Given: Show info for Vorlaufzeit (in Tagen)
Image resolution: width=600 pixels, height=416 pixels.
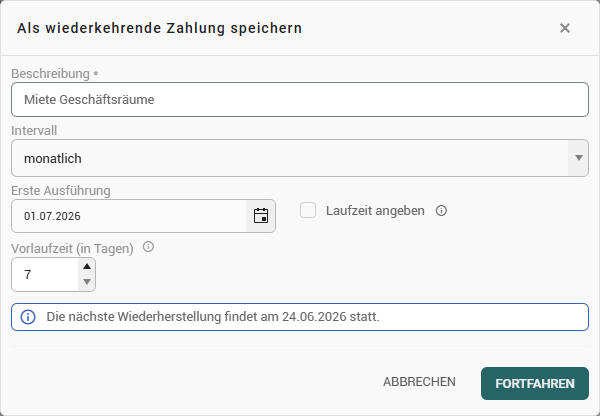Looking at the screenshot, I should coord(148,247).
